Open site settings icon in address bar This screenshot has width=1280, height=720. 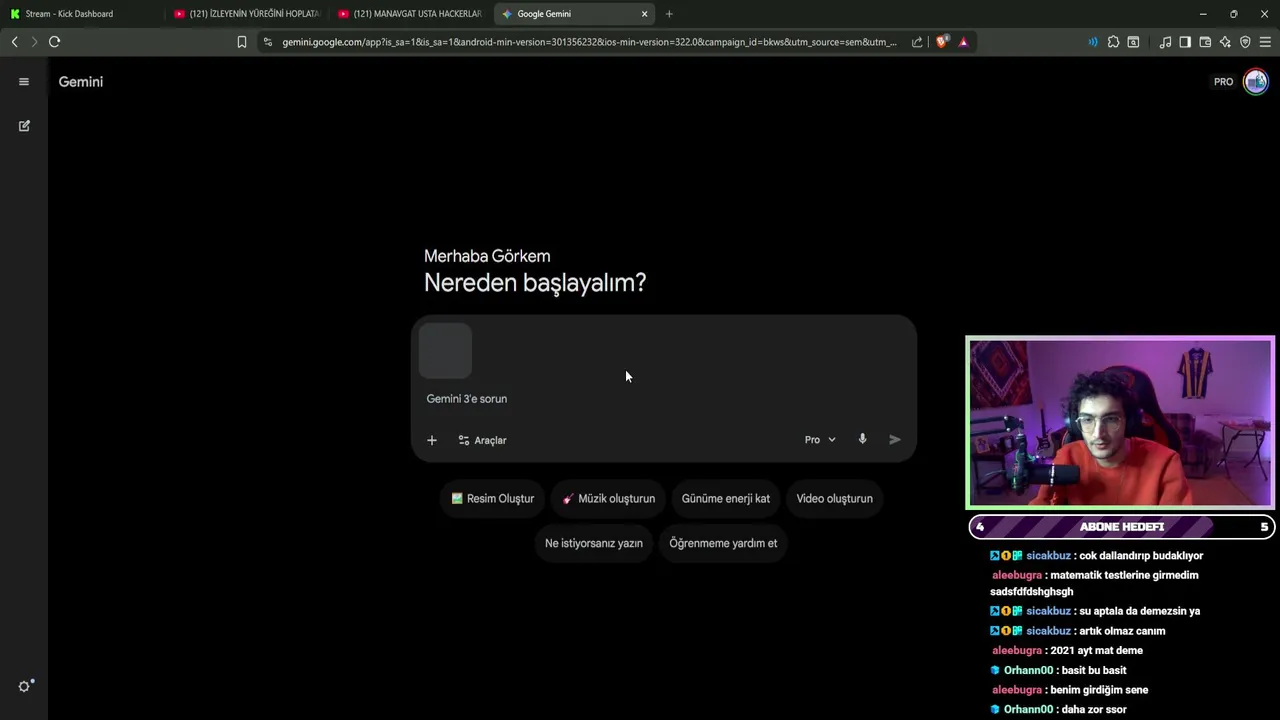[x=268, y=42]
